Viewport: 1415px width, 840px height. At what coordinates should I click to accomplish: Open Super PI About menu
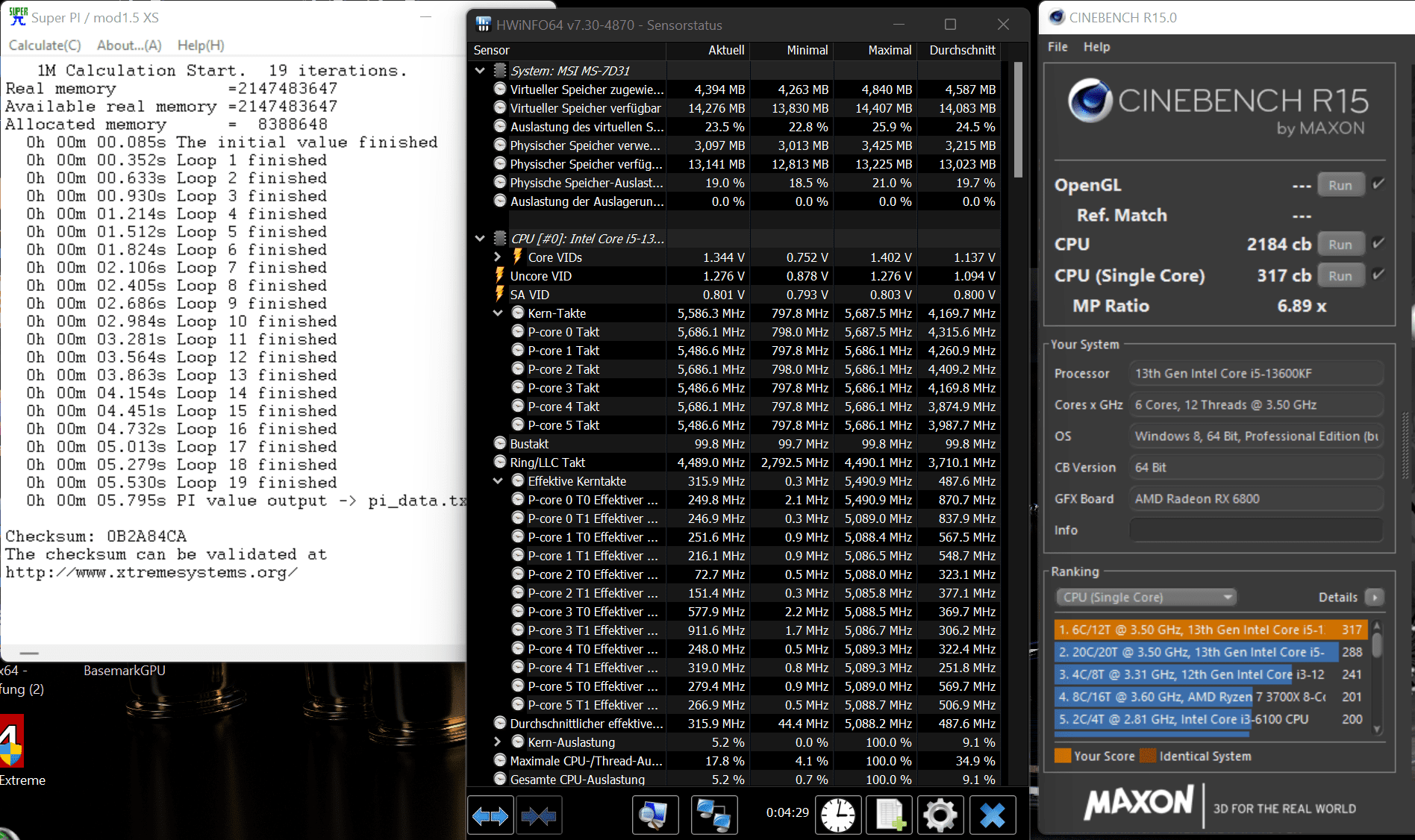(129, 46)
